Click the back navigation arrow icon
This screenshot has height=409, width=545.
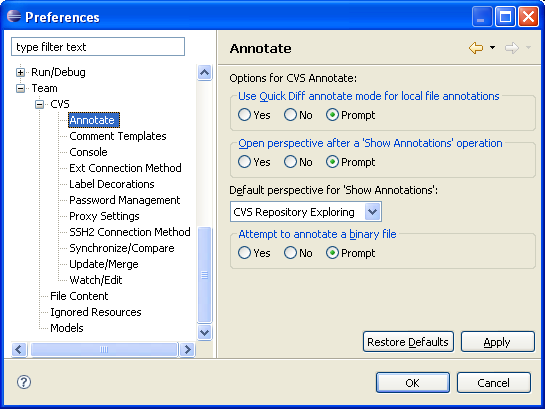point(476,48)
